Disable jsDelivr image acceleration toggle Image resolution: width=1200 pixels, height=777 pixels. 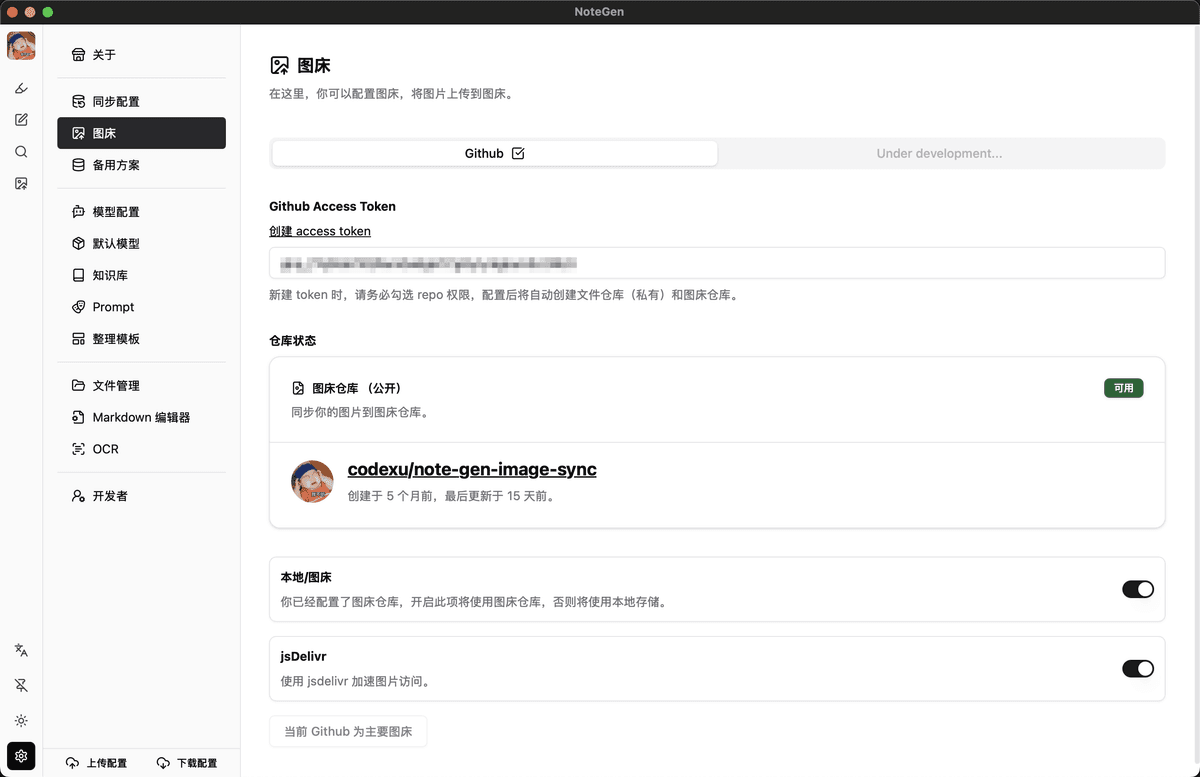(1138, 668)
